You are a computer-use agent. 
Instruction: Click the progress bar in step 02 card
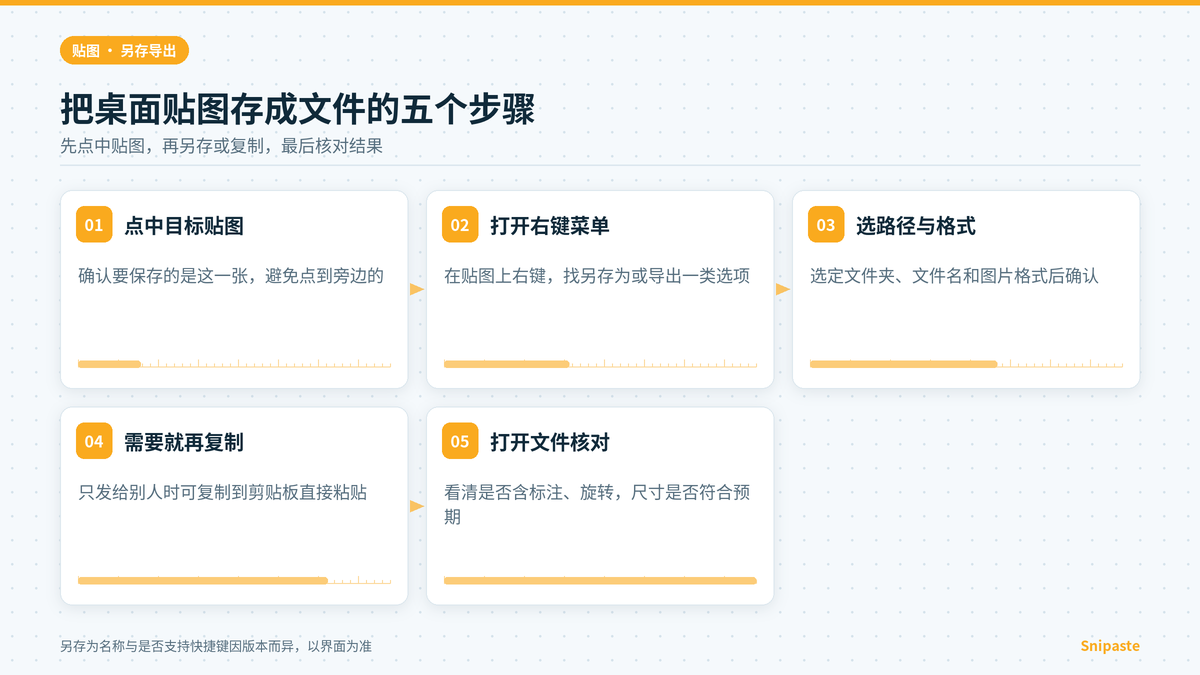coord(600,364)
